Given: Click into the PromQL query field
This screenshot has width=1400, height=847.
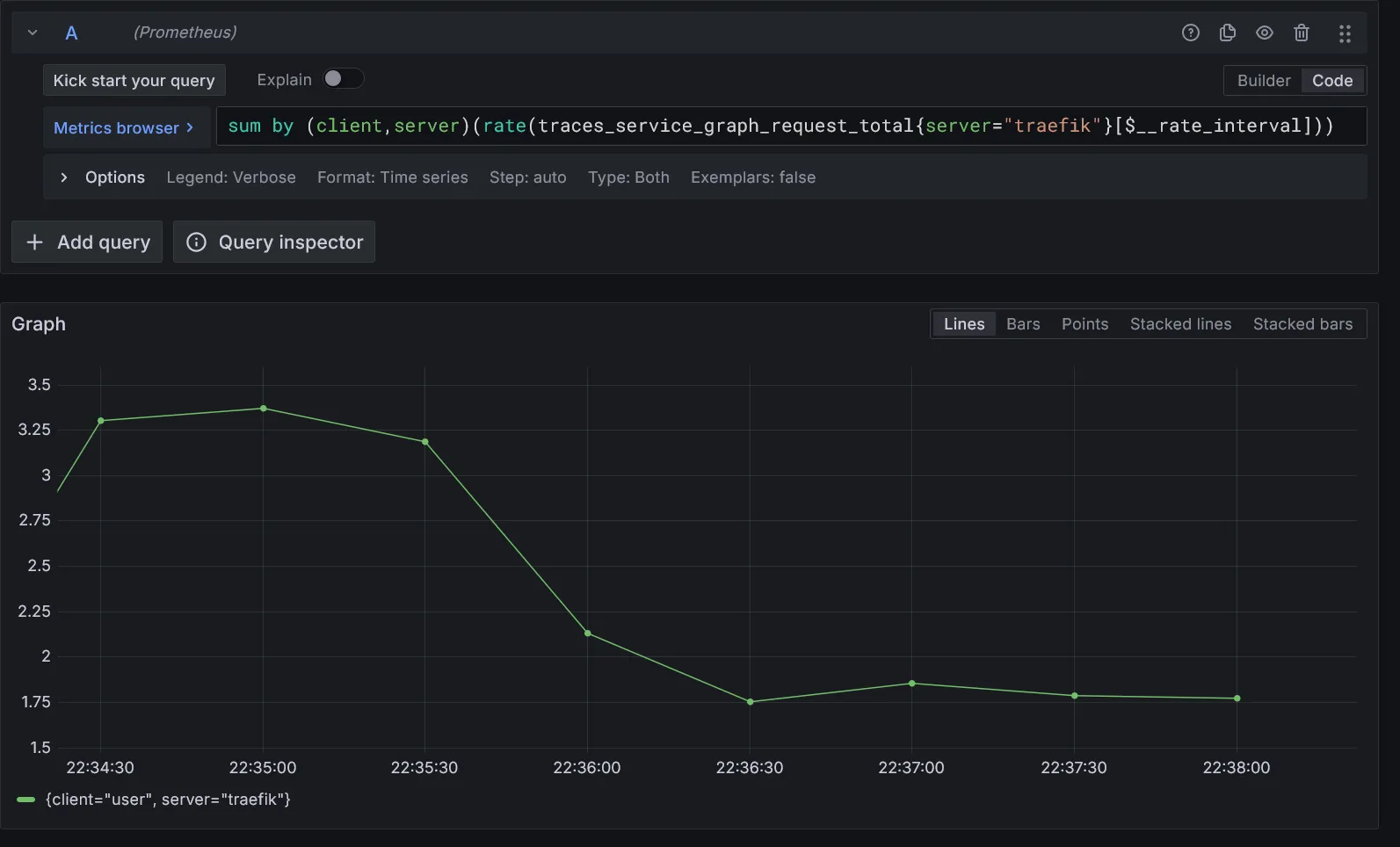Looking at the screenshot, I should pos(791,126).
